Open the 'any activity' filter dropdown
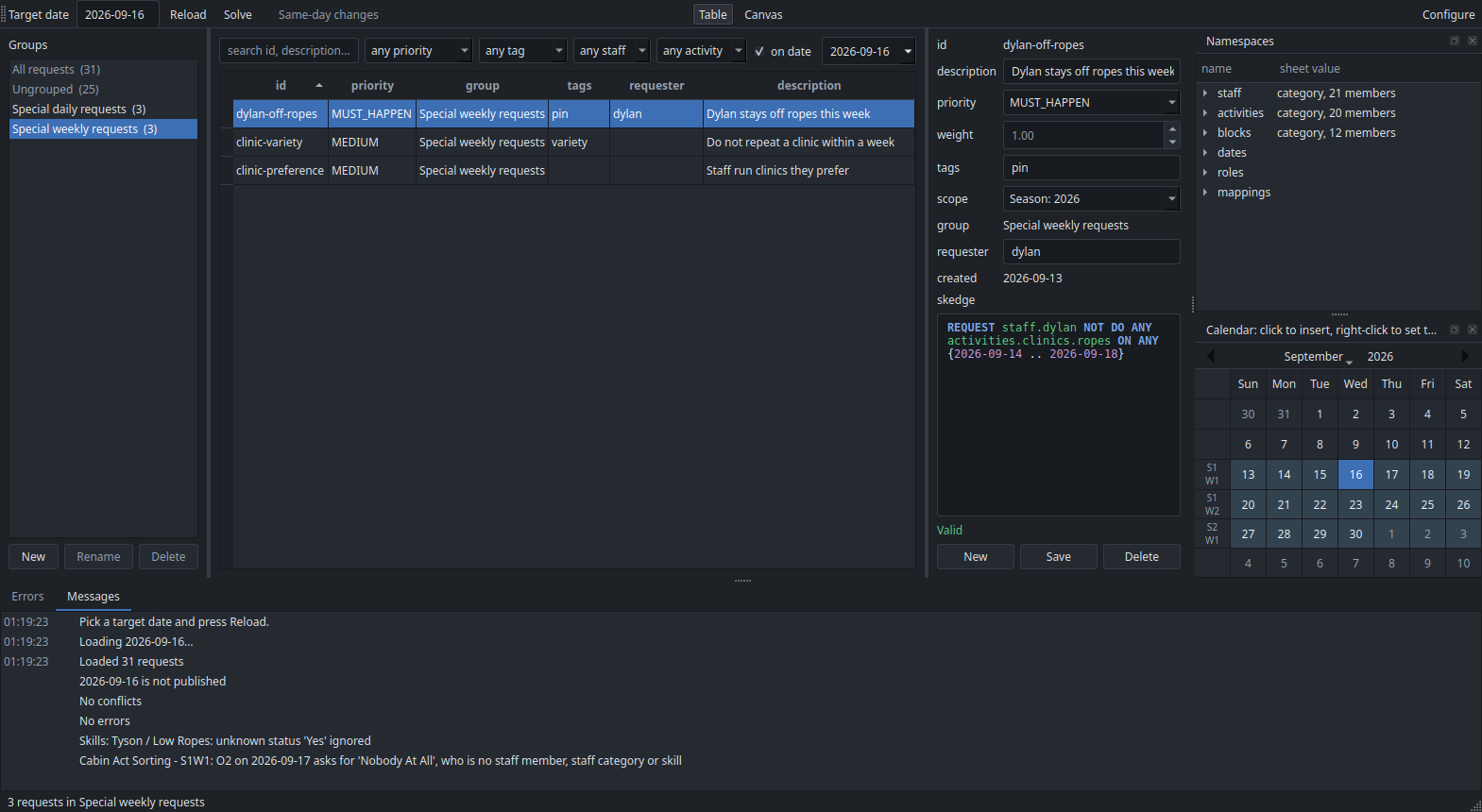The height and width of the screenshot is (812, 1482). [701, 51]
